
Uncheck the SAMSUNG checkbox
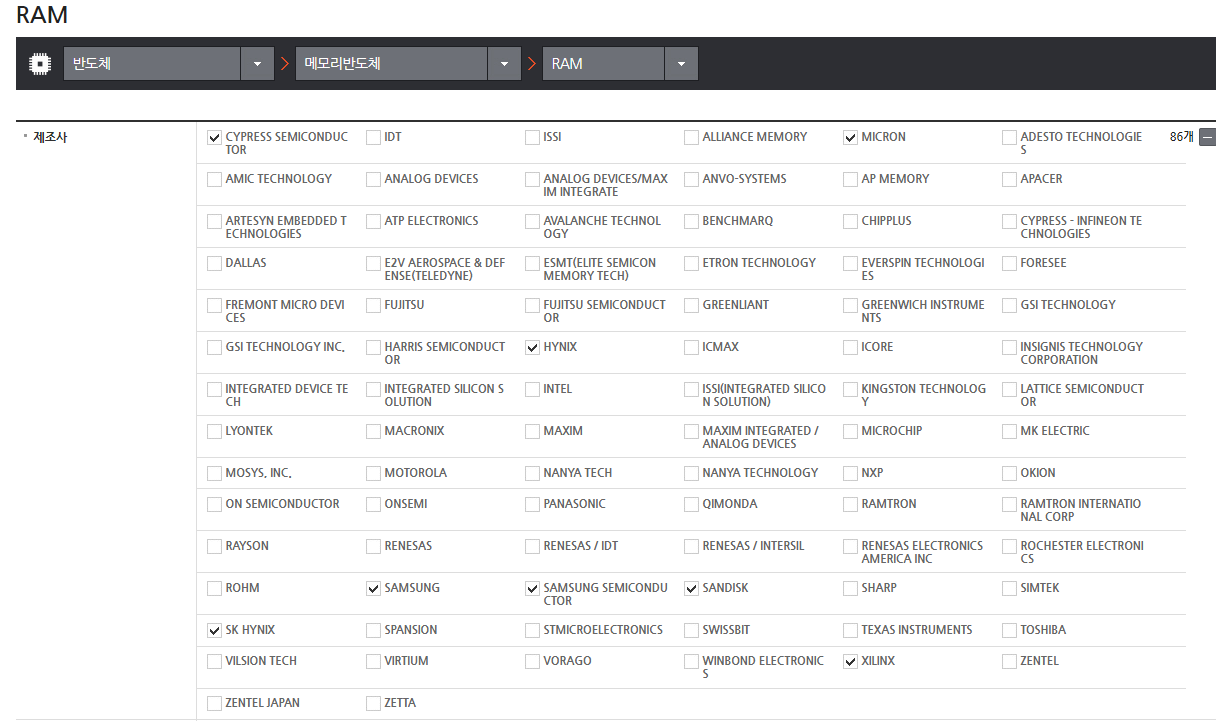click(x=373, y=588)
